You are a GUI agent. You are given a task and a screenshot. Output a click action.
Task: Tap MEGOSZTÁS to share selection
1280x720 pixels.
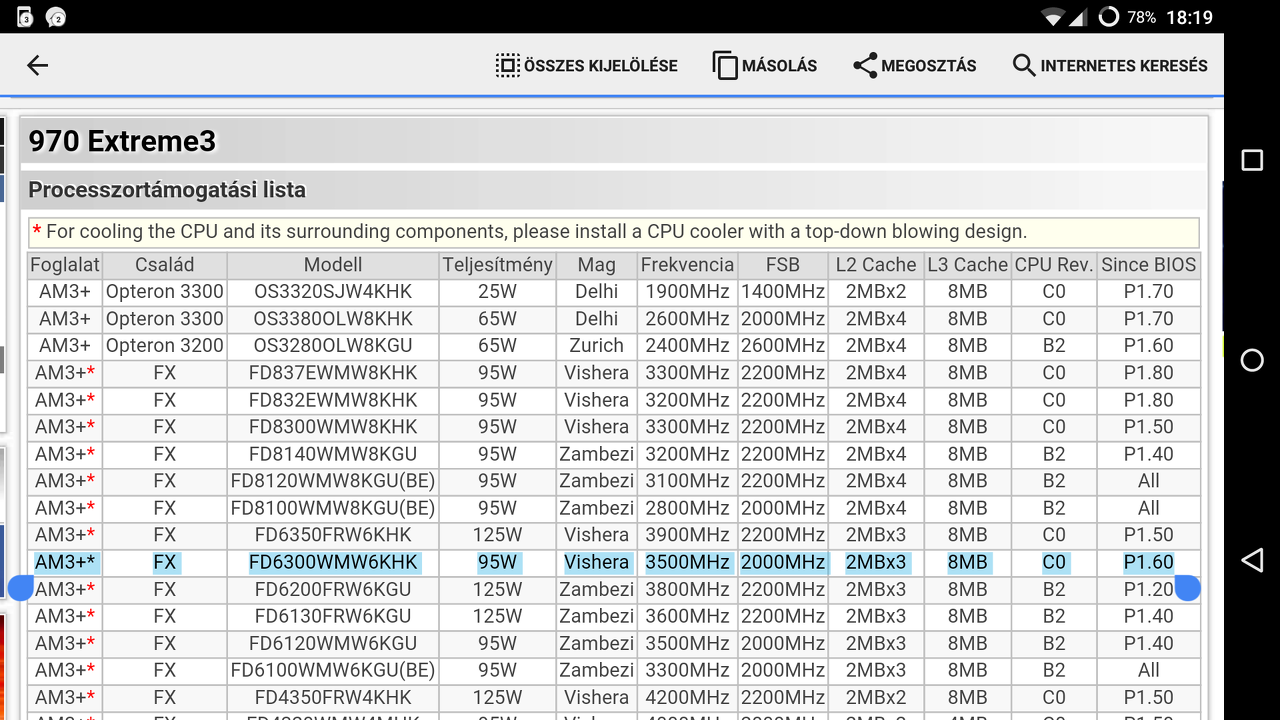point(929,66)
